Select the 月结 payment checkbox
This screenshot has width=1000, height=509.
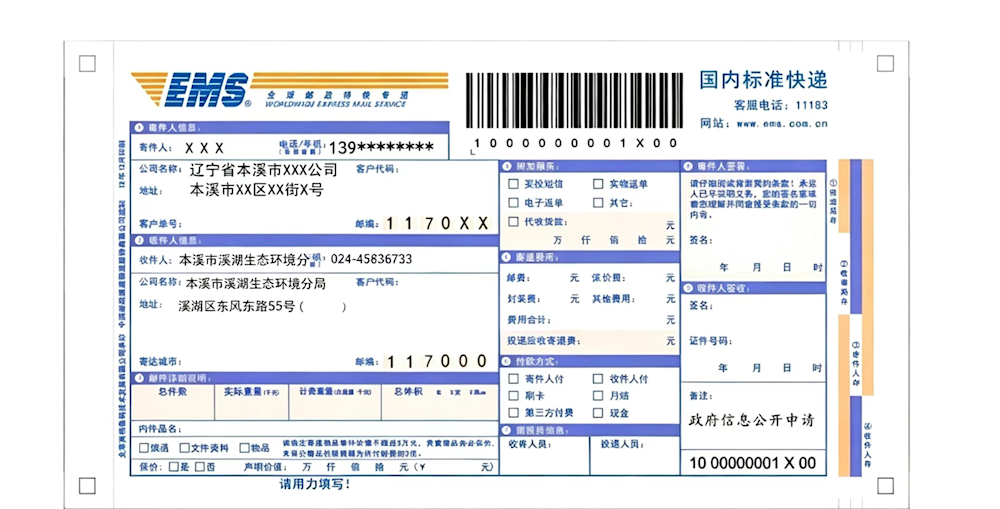pyautogui.click(x=598, y=395)
